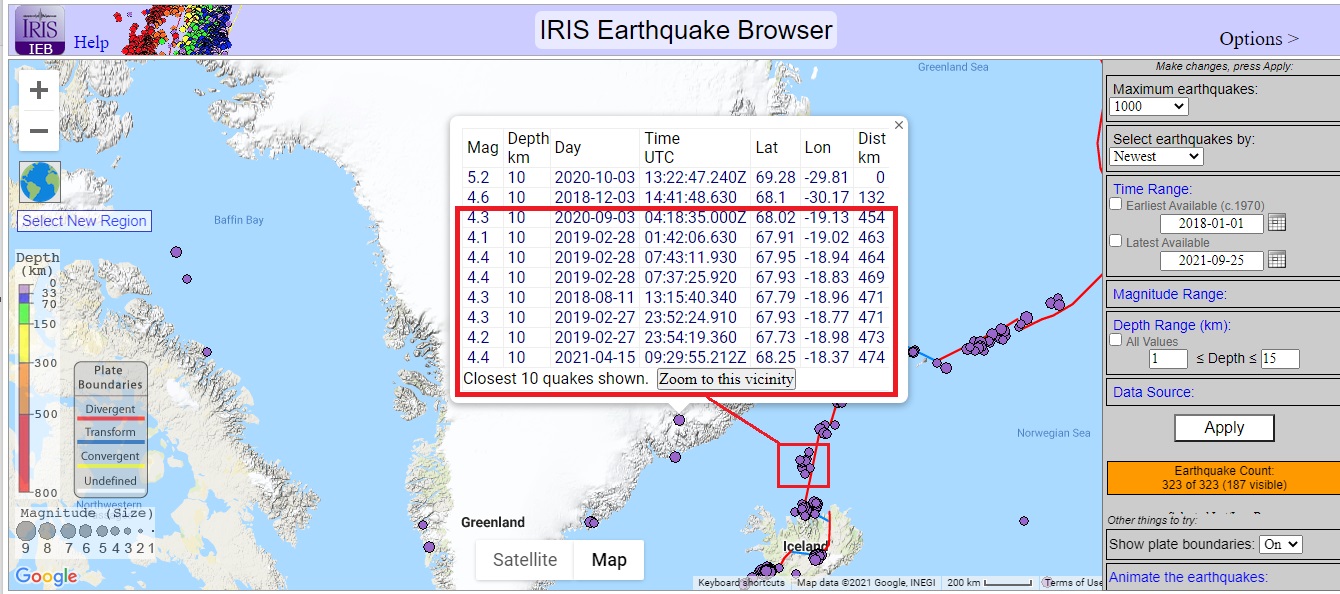The height and width of the screenshot is (594, 1340).
Task: Zoom in the map with plus button
Action: tap(39, 91)
